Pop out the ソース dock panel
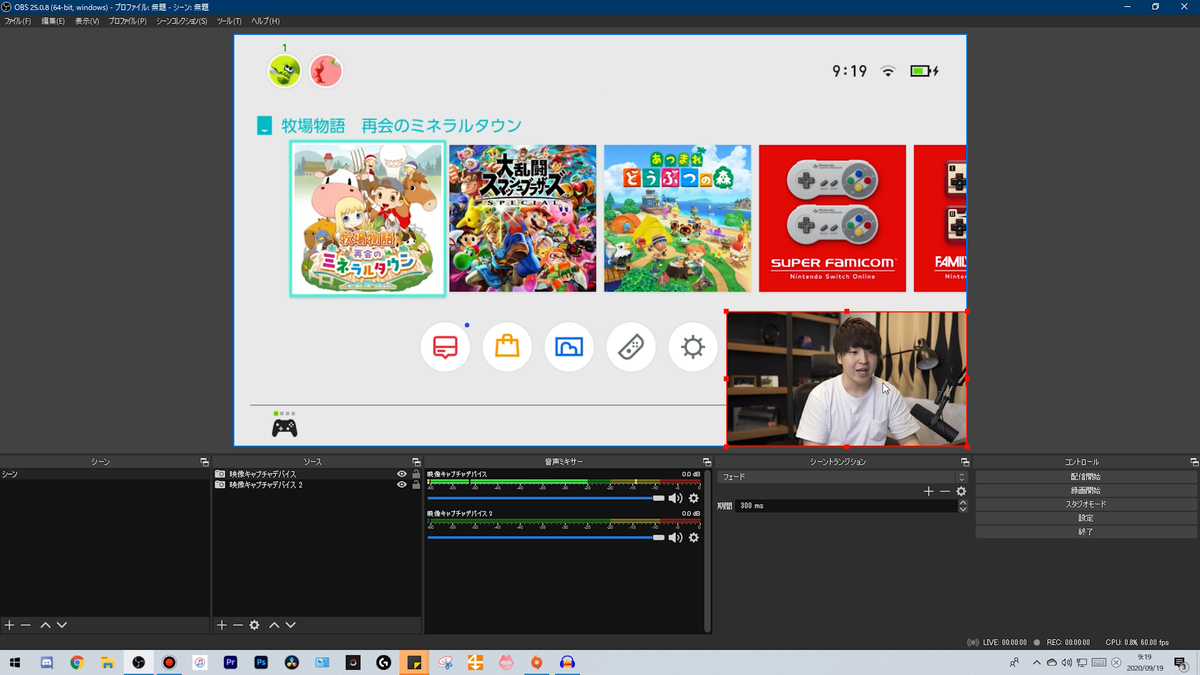 click(x=417, y=462)
